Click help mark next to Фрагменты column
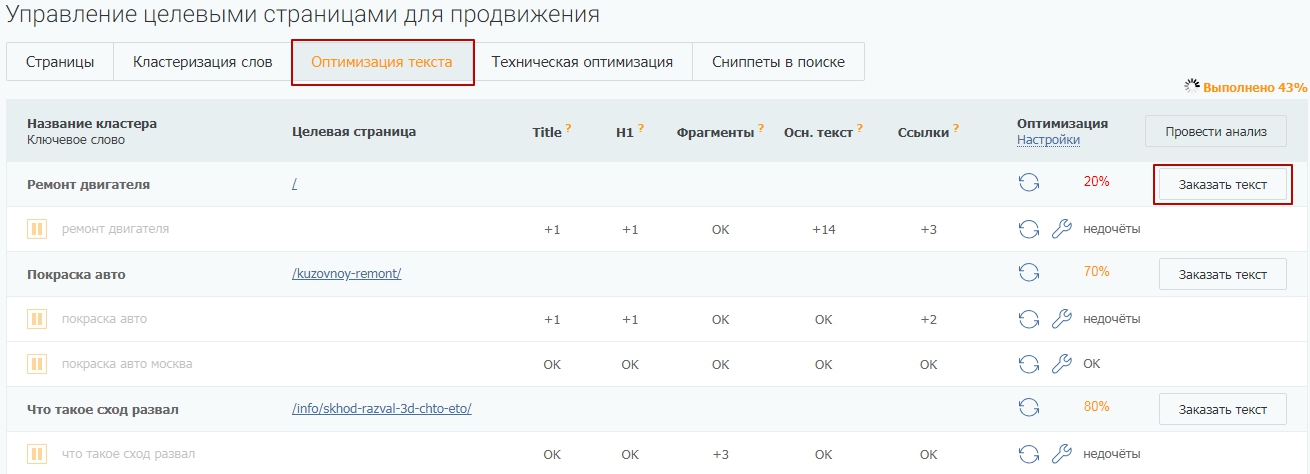The image size is (1310, 474). click(761, 128)
